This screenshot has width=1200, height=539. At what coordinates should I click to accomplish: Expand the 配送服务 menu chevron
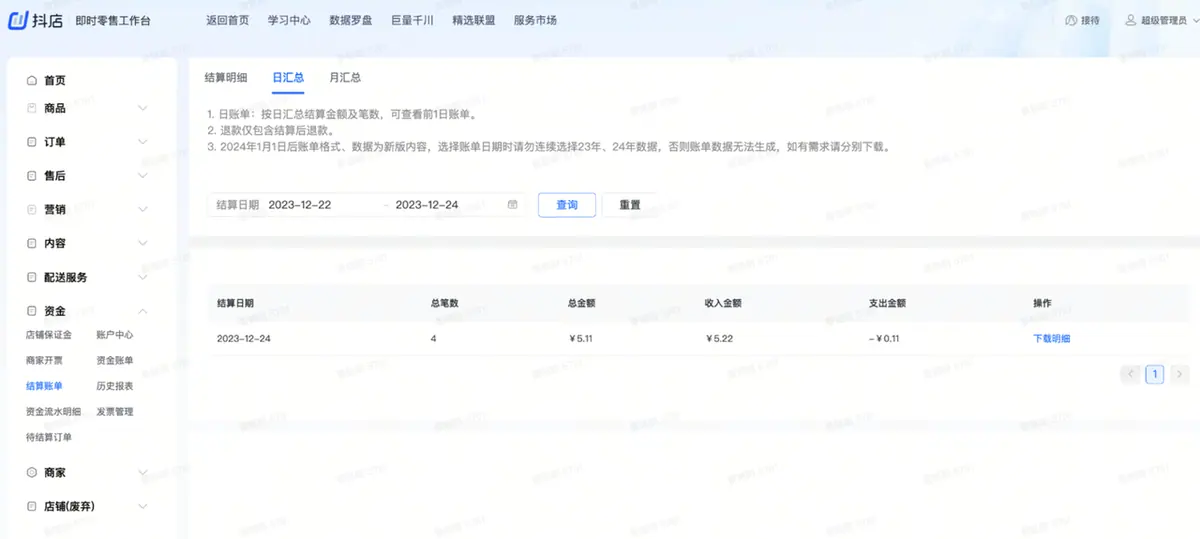coord(142,277)
